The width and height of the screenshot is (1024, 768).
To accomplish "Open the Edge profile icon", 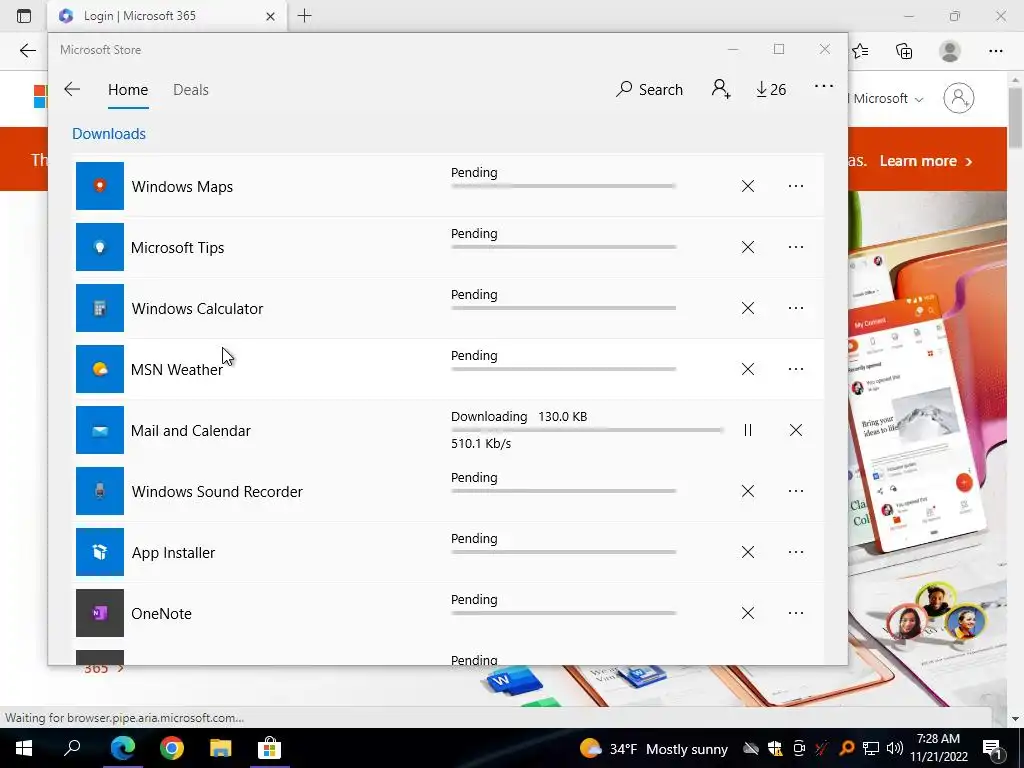I will [950, 51].
